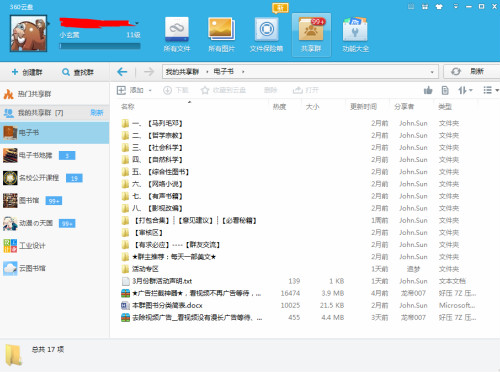Go forward with the right arrow
The width and height of the screenshot is (500, 372).
(x=149, y=72)
